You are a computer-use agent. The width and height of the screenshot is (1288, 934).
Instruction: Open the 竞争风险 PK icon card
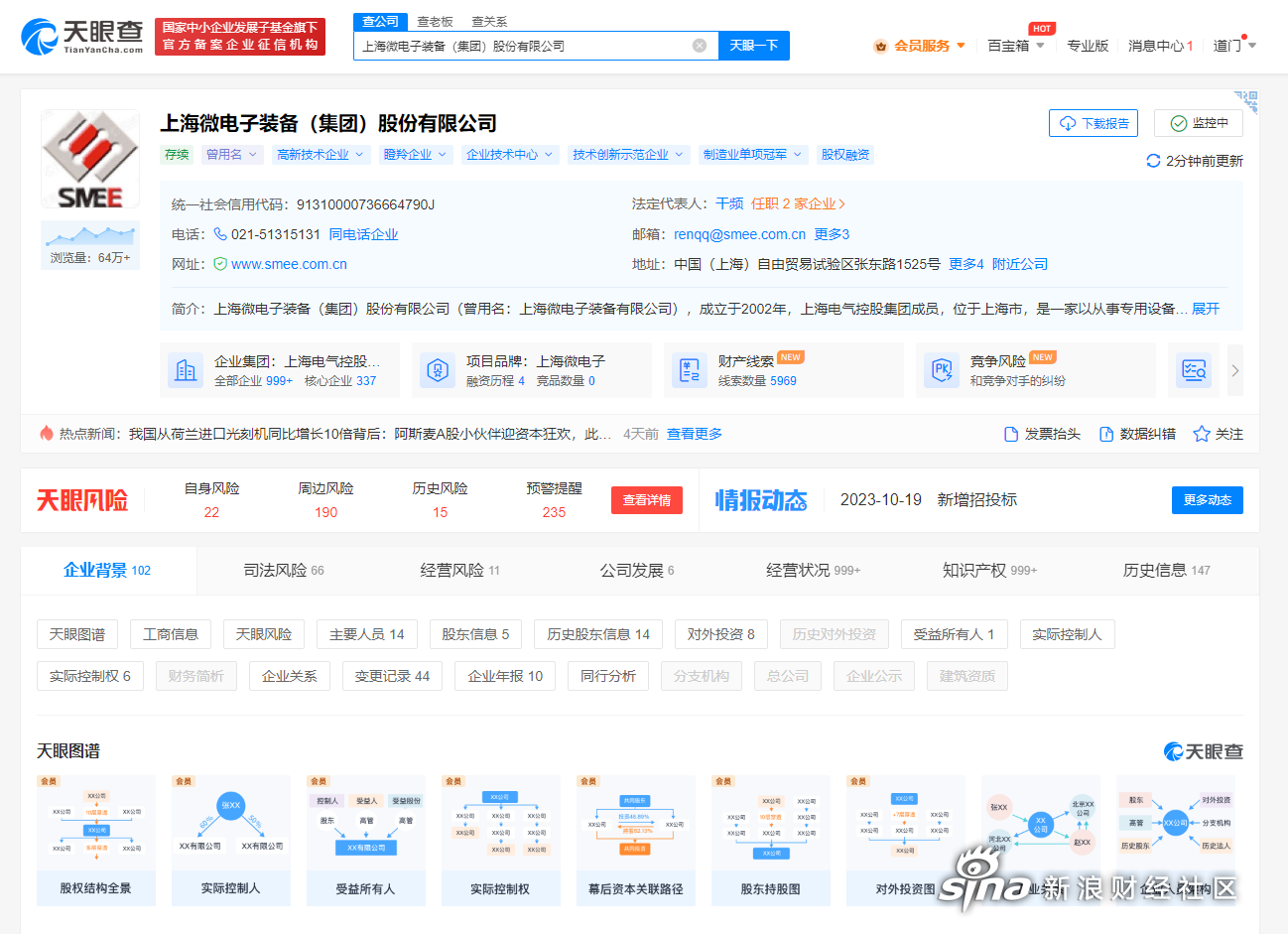[x=942, y=370]
